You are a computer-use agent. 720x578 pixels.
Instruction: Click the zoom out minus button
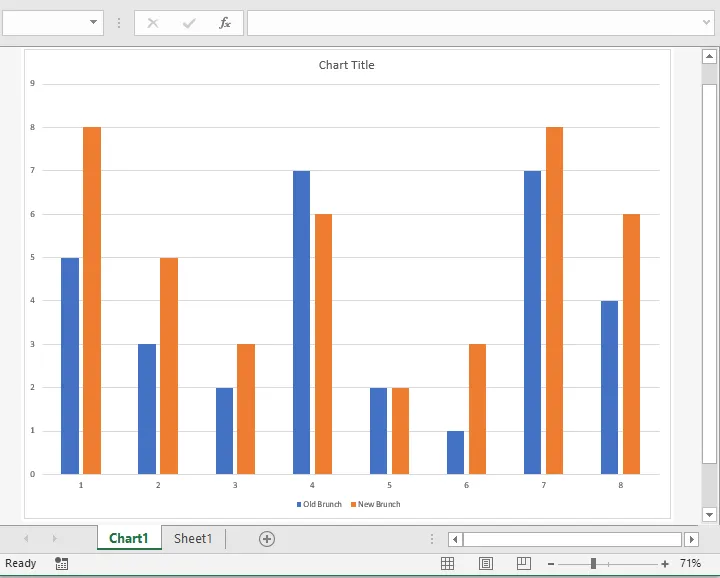551,564
